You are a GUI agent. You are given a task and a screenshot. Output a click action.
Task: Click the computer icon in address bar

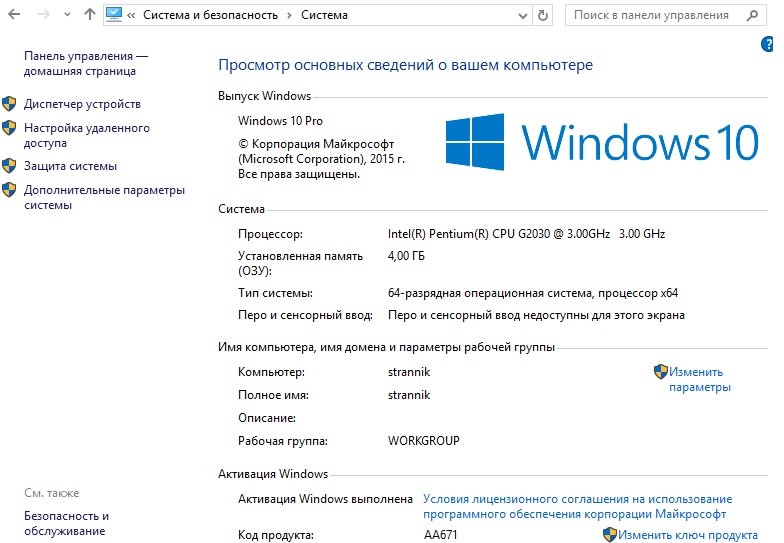114,14
